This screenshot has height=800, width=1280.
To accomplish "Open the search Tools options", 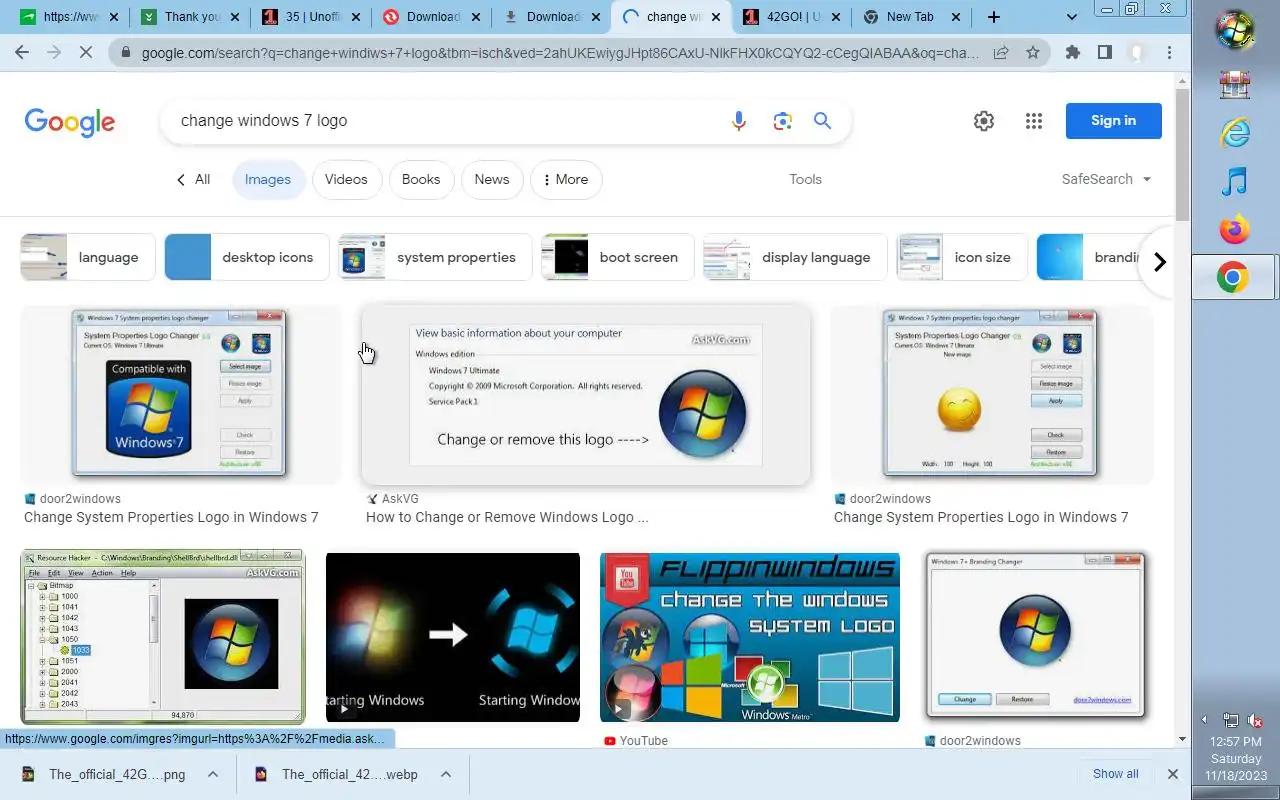I will (x=805, y=179).
